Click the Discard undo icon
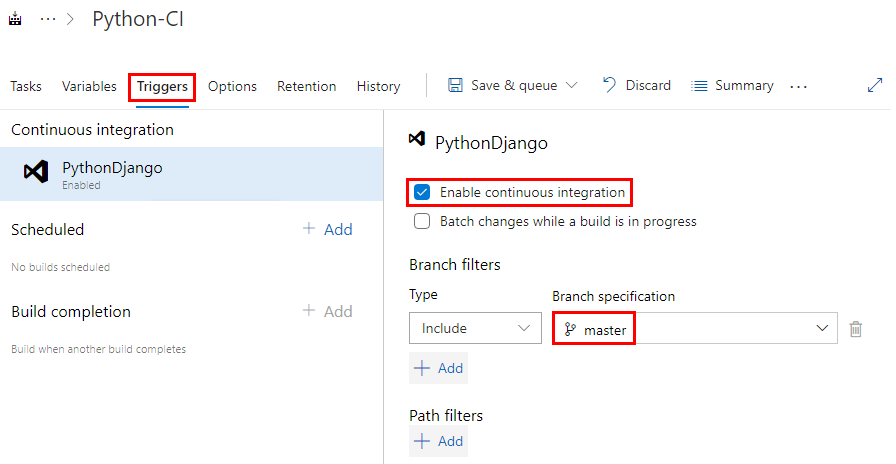This screenshot has width=896, height=464. pyautogui.click(x=609, y=86)
